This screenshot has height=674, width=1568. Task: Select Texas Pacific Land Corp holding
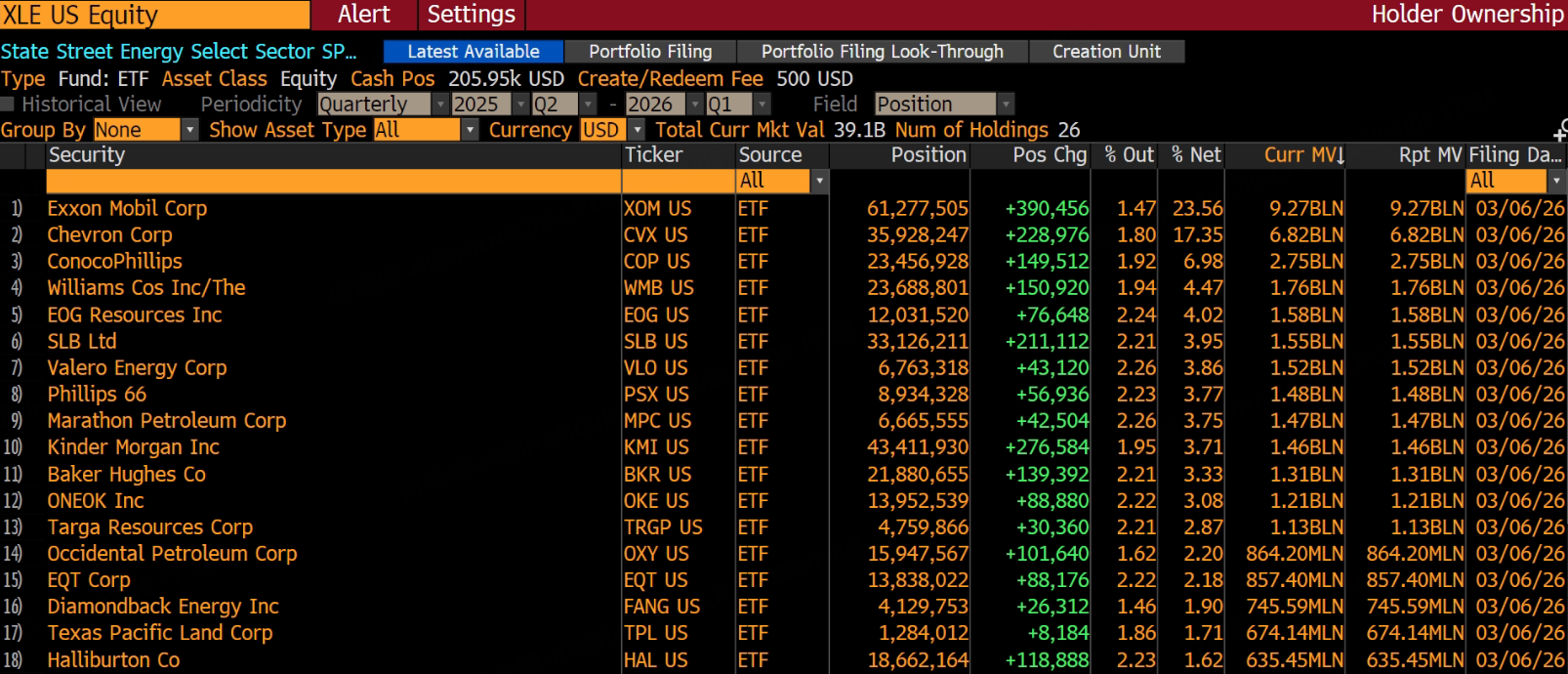pos(160,633)
